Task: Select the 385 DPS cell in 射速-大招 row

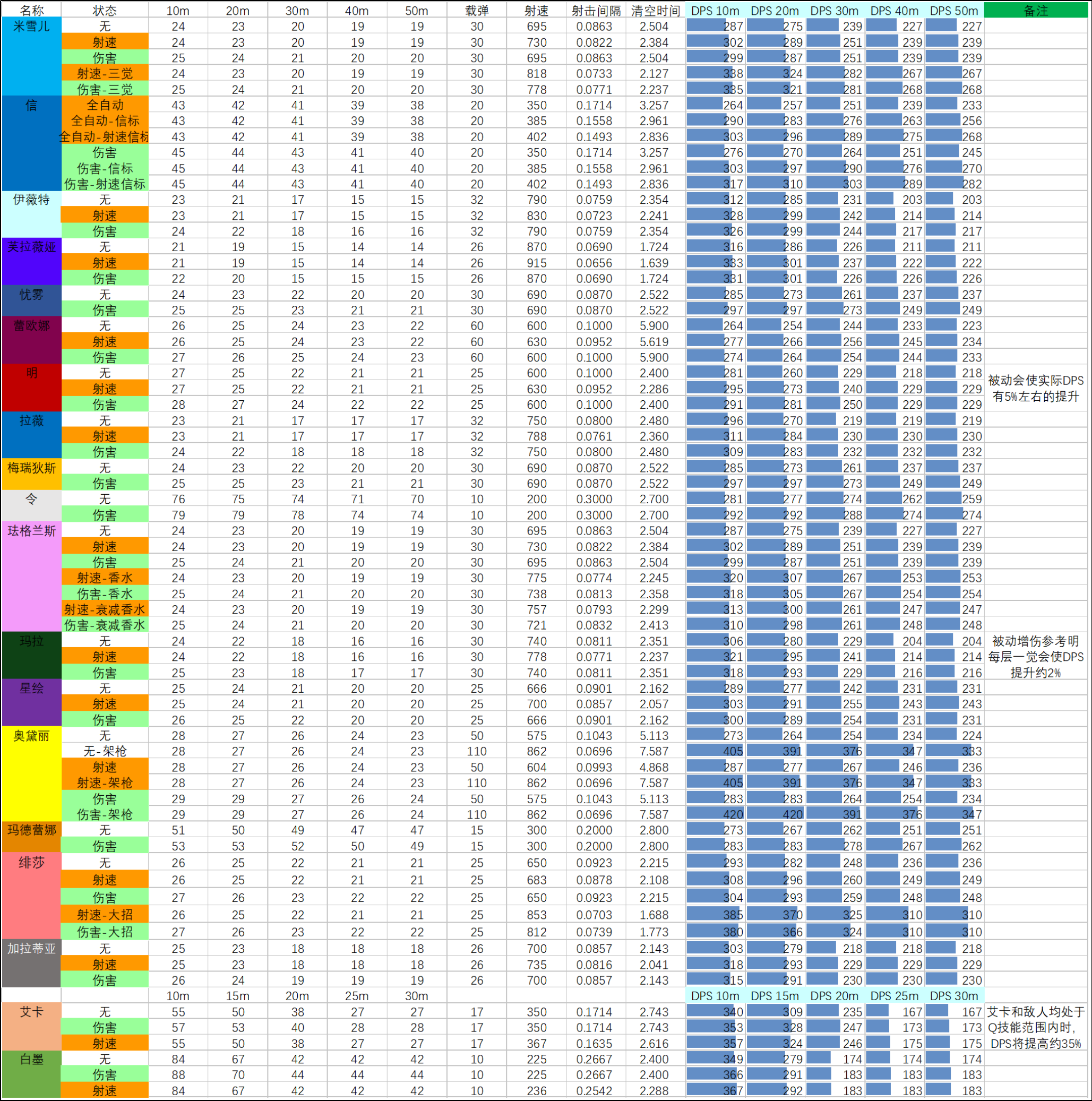Action: pos(715,914)
